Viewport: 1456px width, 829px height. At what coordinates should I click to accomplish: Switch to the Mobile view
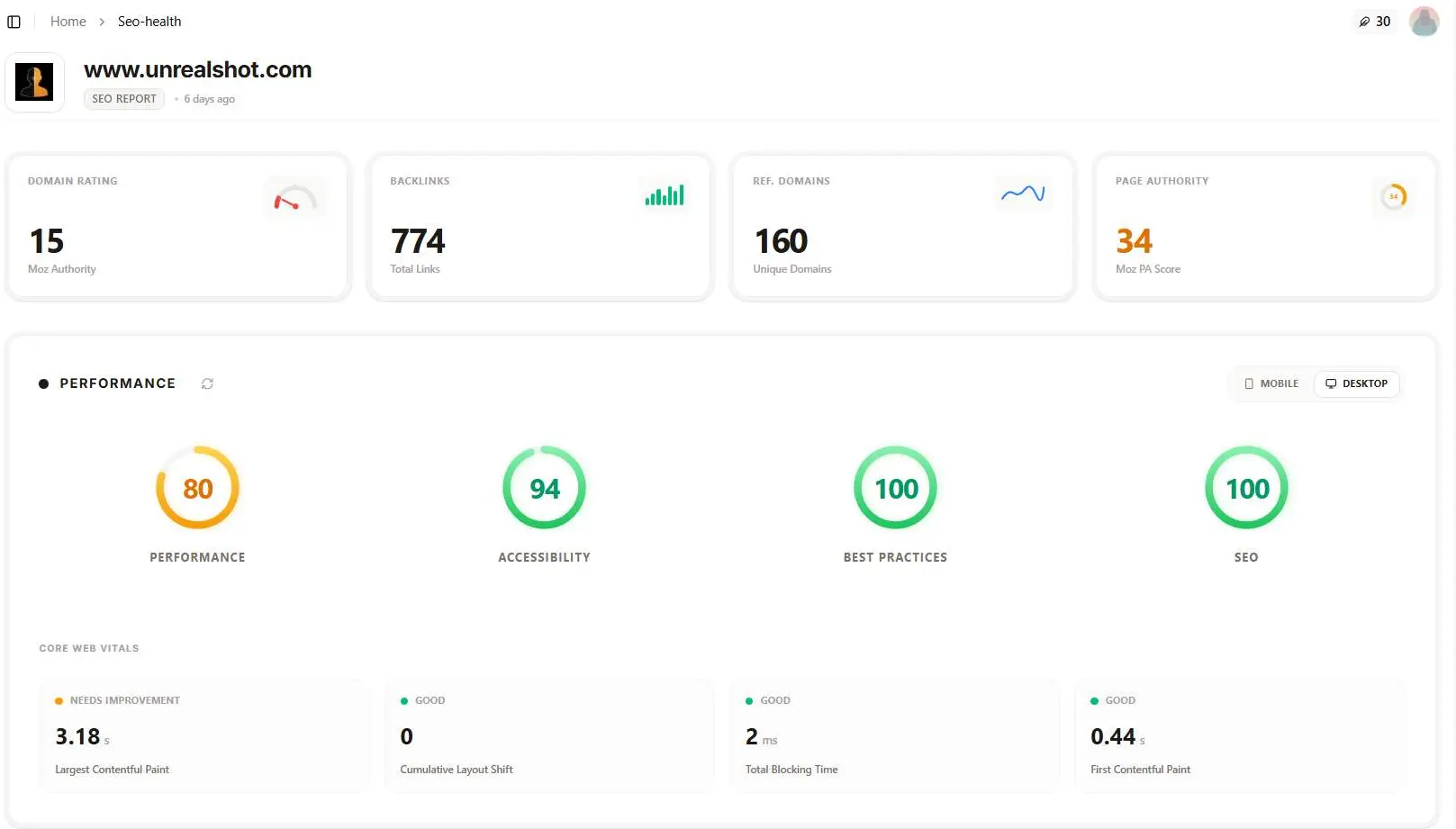point(1271,383)
